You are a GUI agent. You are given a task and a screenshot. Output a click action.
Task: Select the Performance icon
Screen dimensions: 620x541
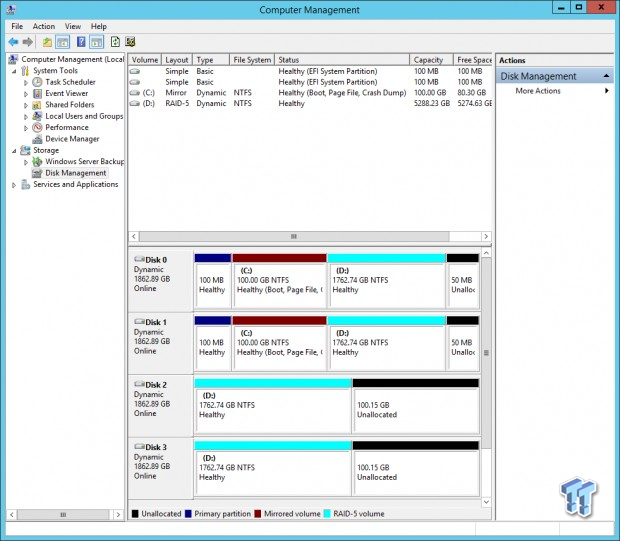tap(37, 127)
